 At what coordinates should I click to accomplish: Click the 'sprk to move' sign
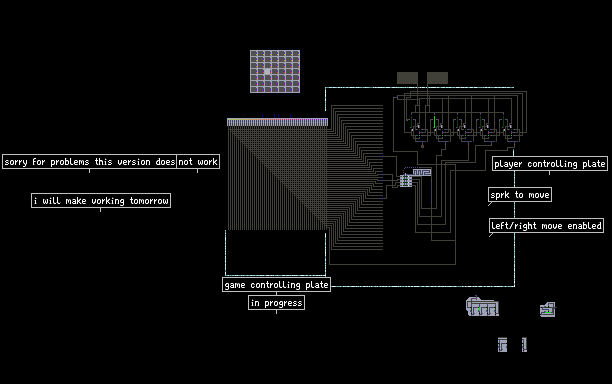pos(520,194)
